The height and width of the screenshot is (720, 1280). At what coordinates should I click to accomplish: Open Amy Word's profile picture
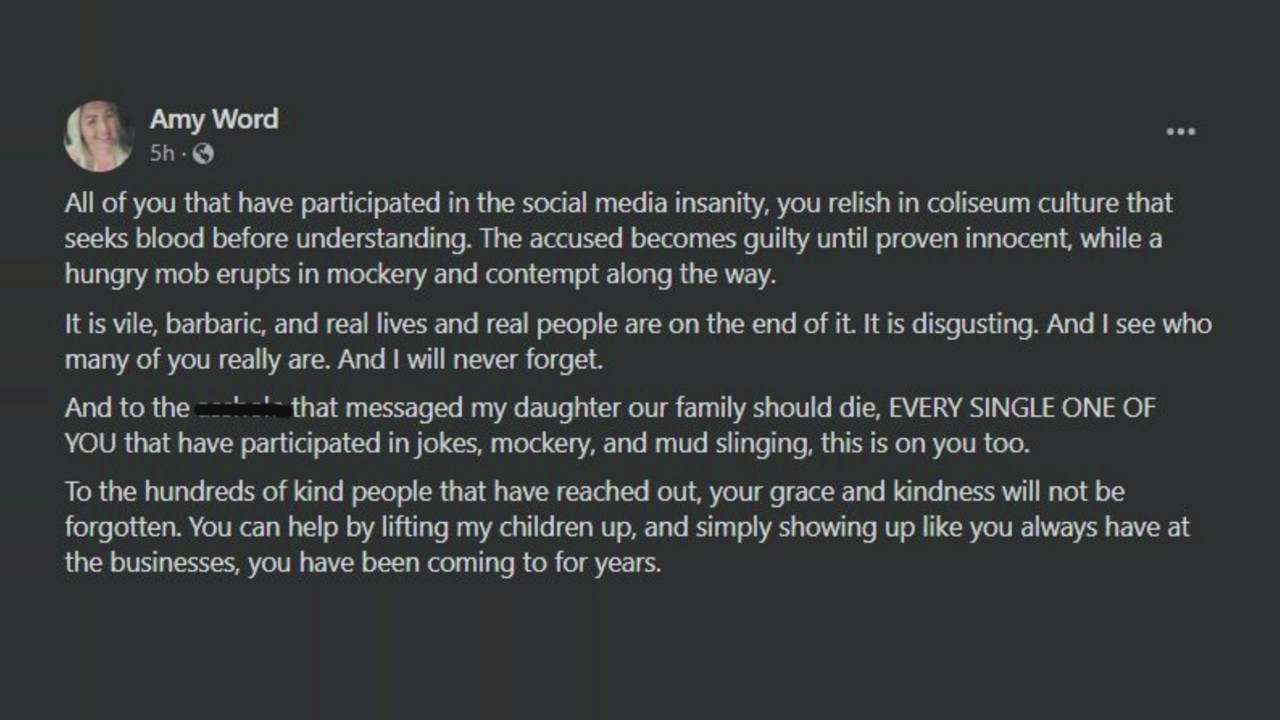(98, 135)
